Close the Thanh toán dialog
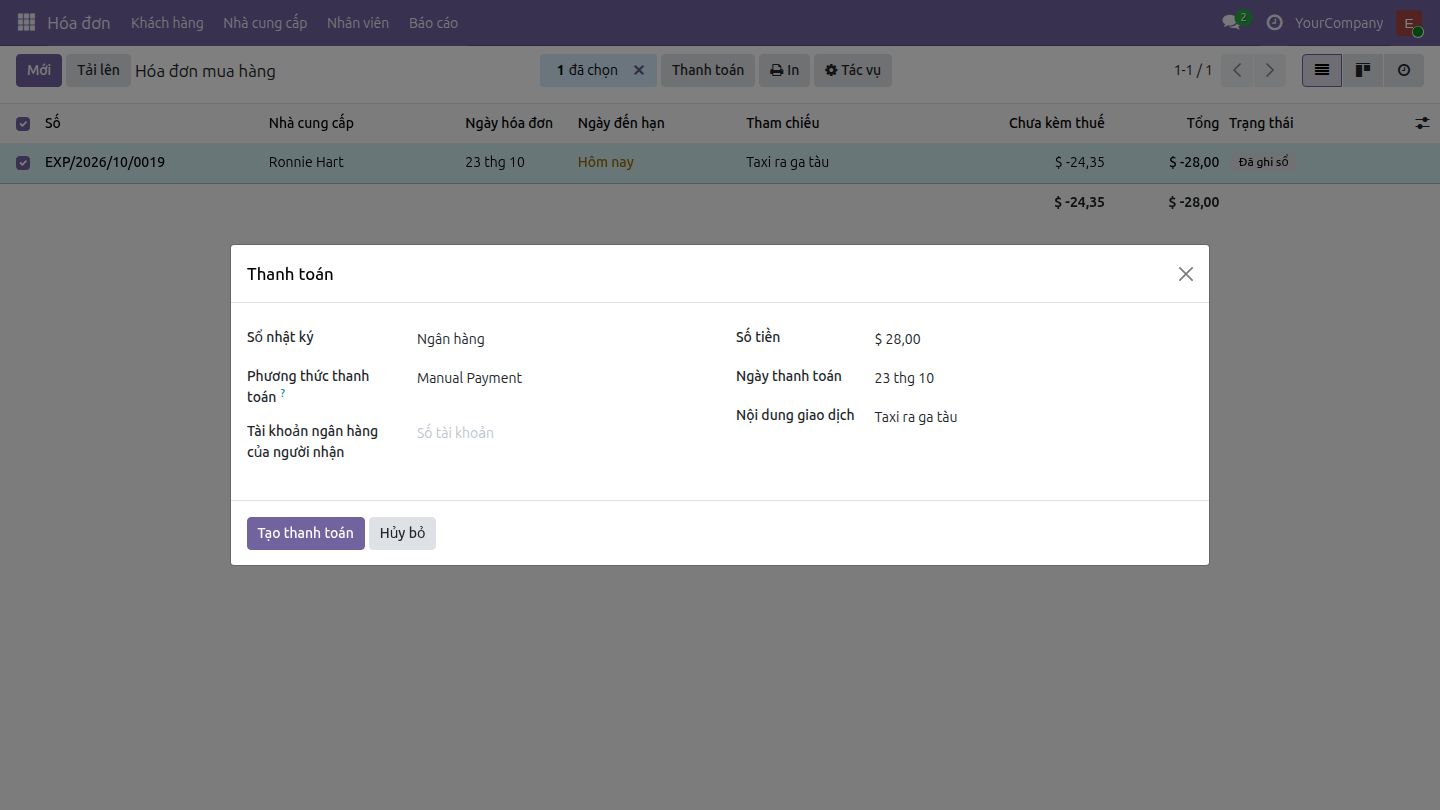The height and width of the screenshot is (810, 1440). click(1186, 274)
